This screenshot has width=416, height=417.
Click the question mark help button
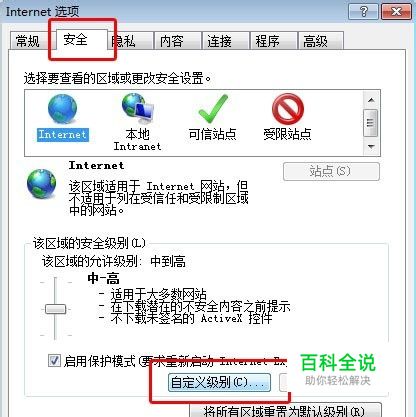coord(363,12)
